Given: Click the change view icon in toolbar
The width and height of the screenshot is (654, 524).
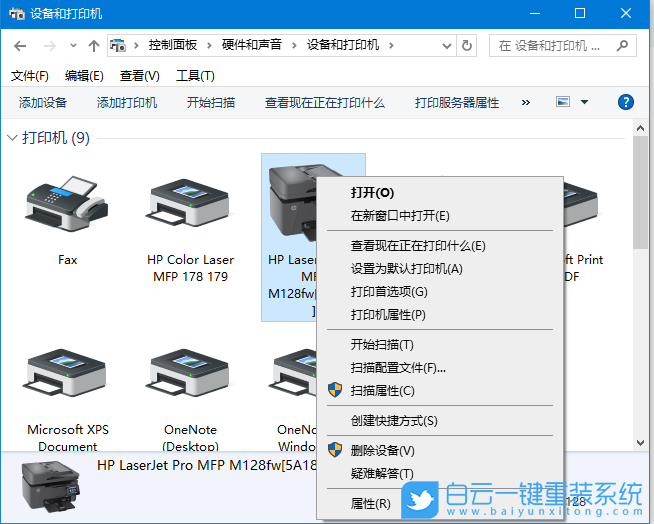Looking at the screenshot, I should click(x=563, y=101).
